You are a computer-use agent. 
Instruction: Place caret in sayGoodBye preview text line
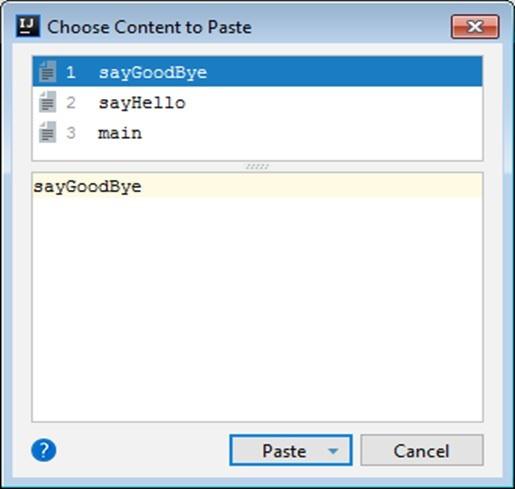click(x=257, y=186)
